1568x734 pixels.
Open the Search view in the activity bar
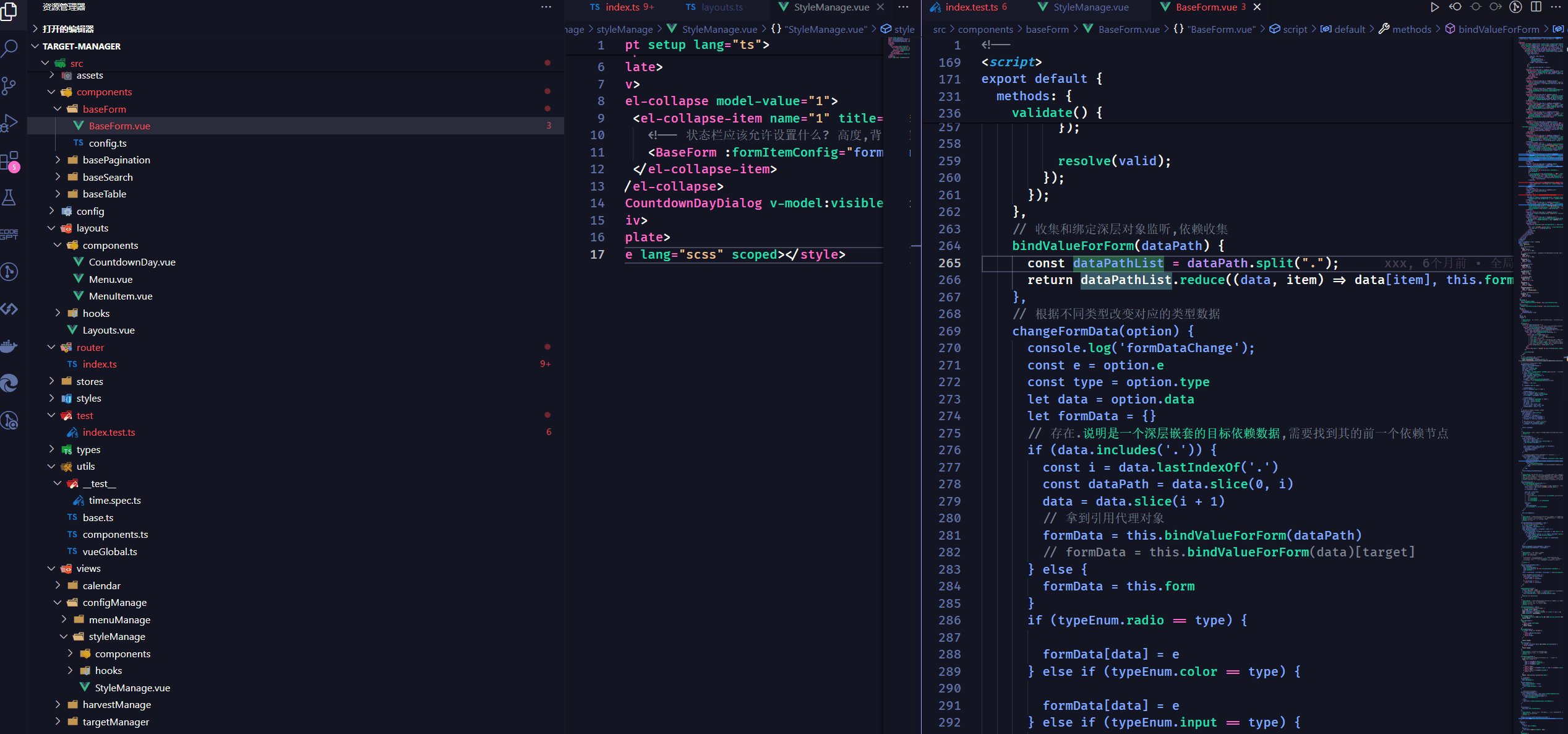[x=10, y=48]
